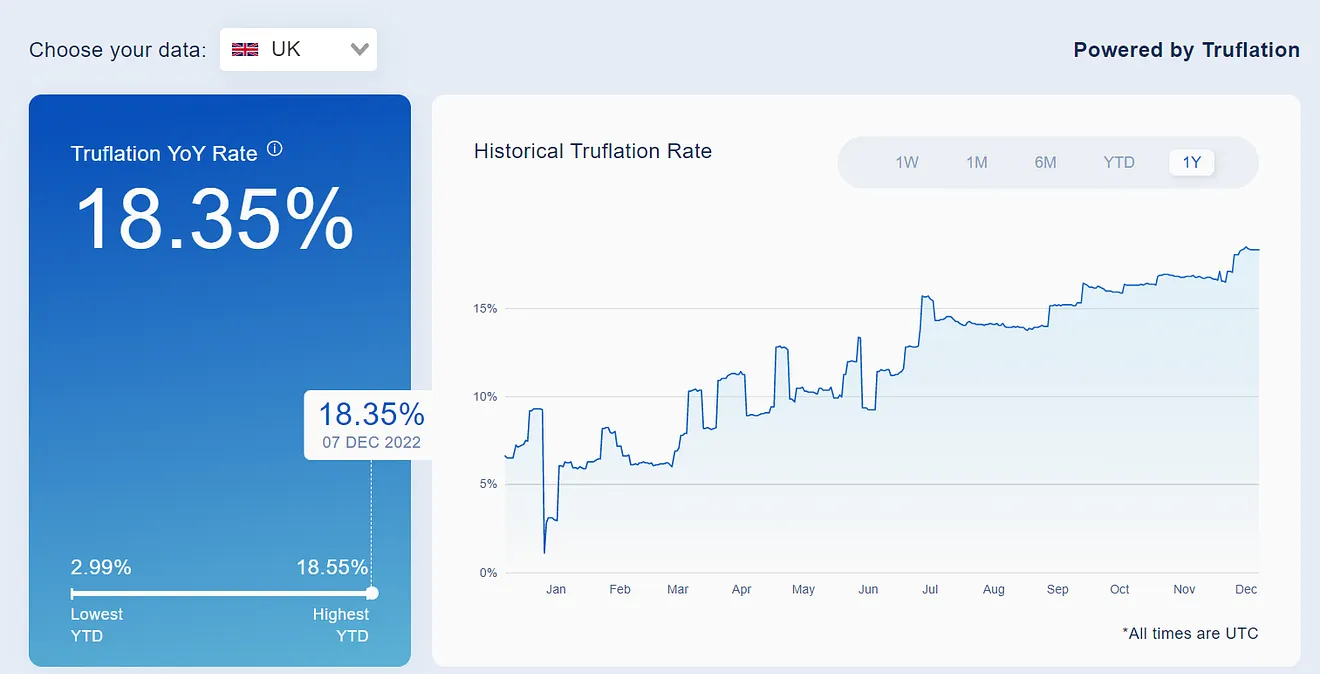The width and height of the screenshot is (1320, 674).
Task: Switch to the 6M chart view
Action: (1046, 161)
